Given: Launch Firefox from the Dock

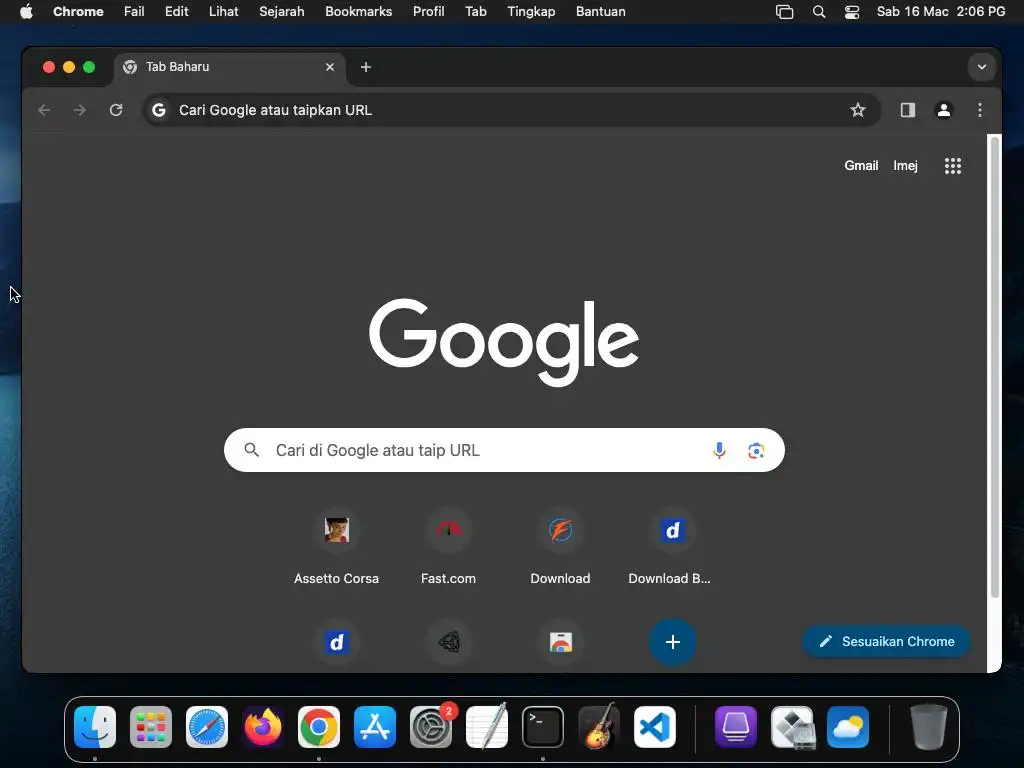Looking at the screenshot, I should [263, 727].
